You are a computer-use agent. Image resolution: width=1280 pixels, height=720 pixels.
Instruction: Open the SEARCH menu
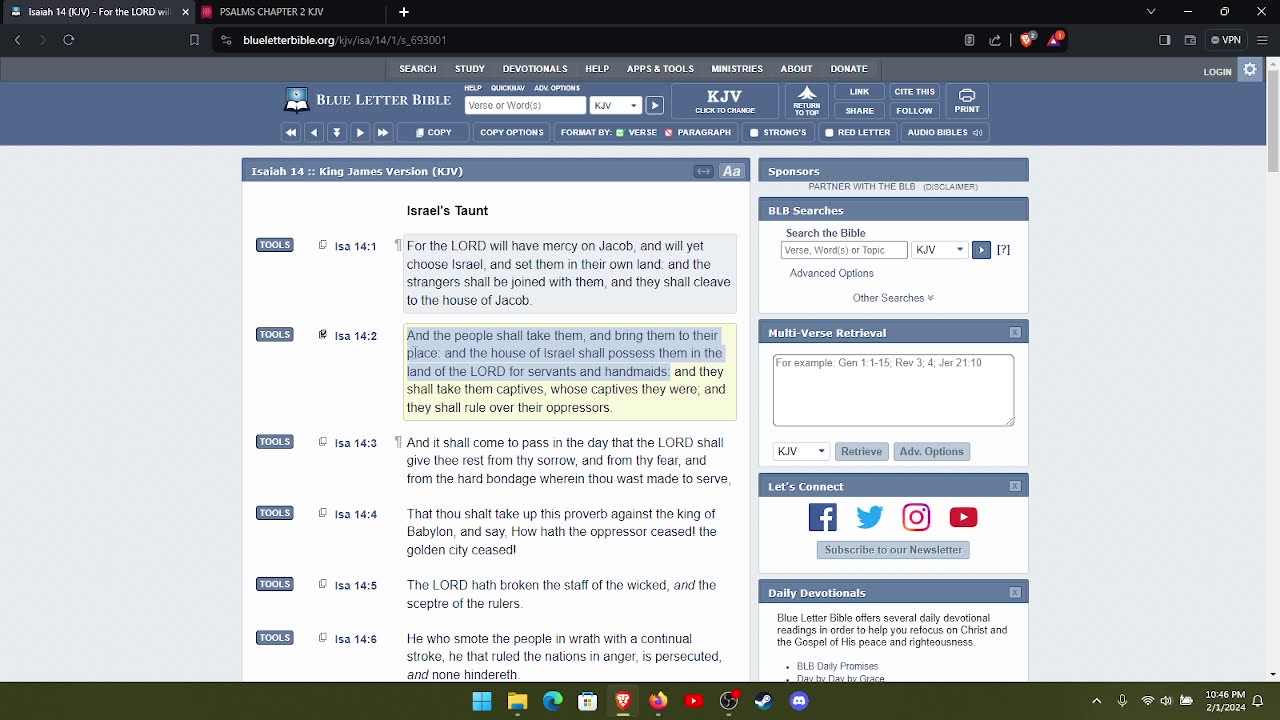pos(418,69)
